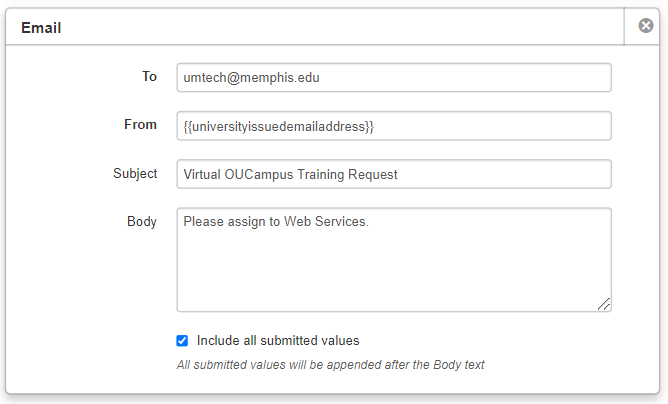Click the 'Body' field label
This screenshot has height=404, width=668.
[142, 221]
